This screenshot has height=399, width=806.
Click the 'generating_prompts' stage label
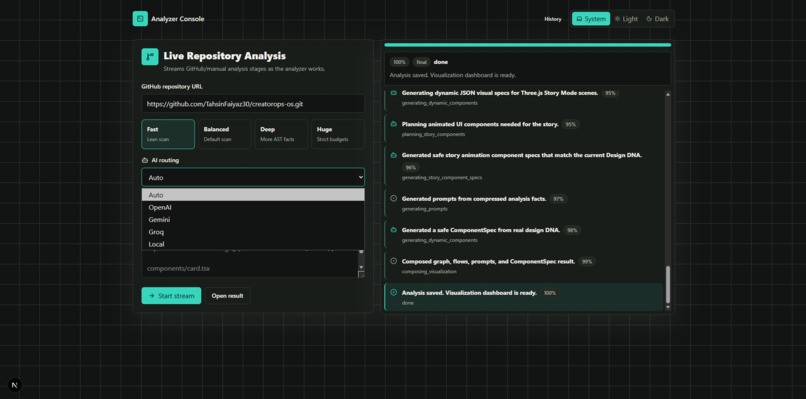tap(425, 209)
